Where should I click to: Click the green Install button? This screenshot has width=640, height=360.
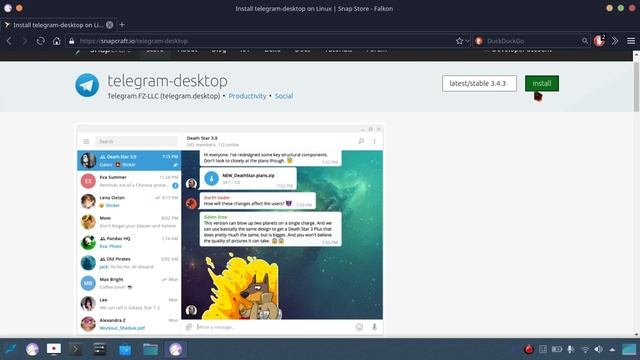click(x=542, y=83)
